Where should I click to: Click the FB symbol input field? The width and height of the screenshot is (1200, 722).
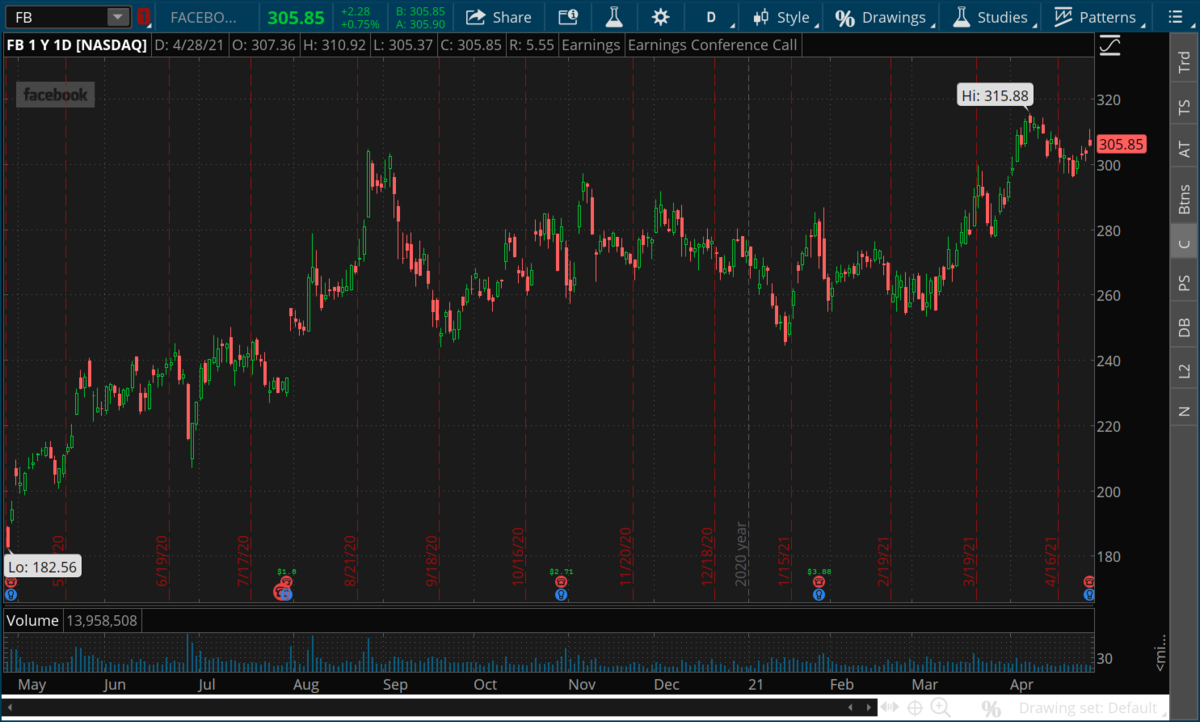click(57, 17)
